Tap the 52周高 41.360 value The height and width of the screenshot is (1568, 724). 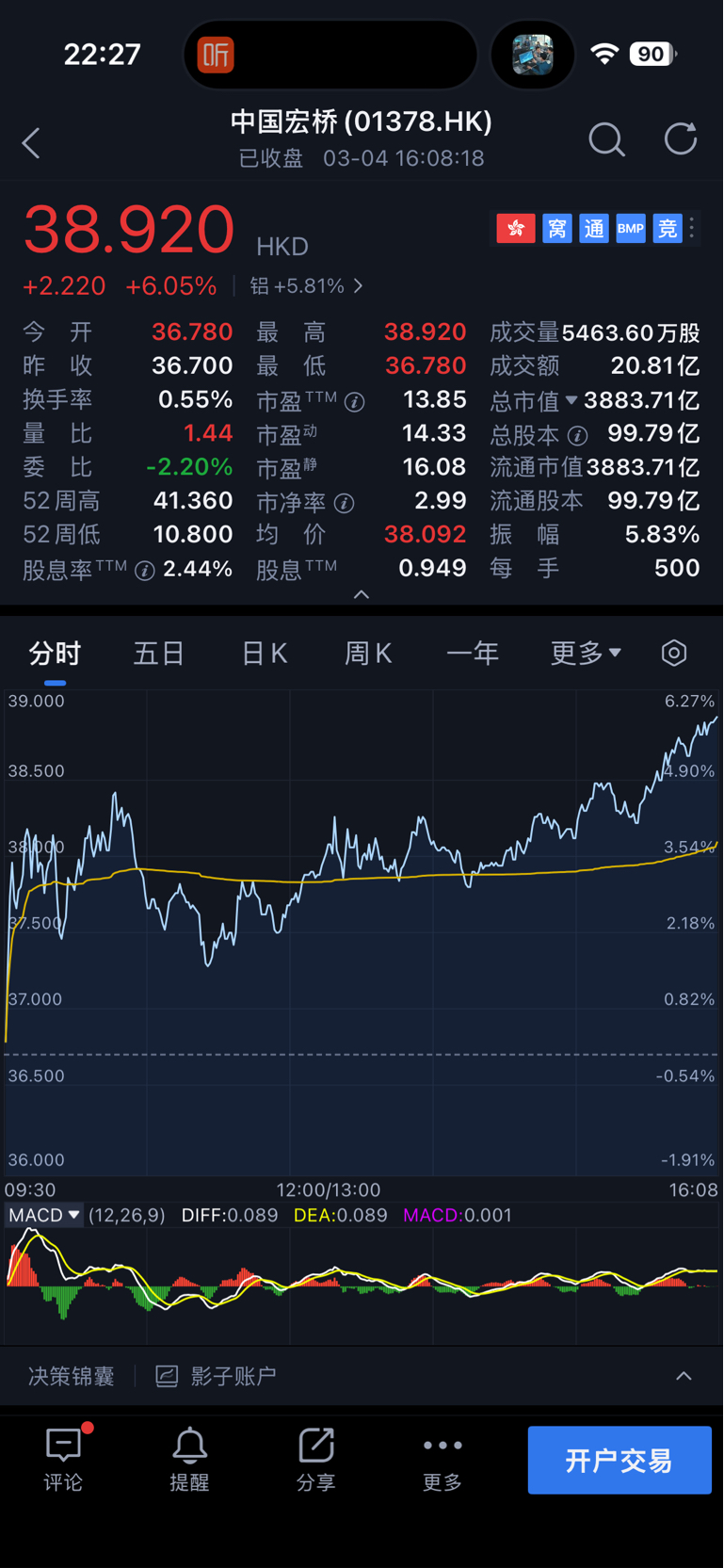coord(193,500)
